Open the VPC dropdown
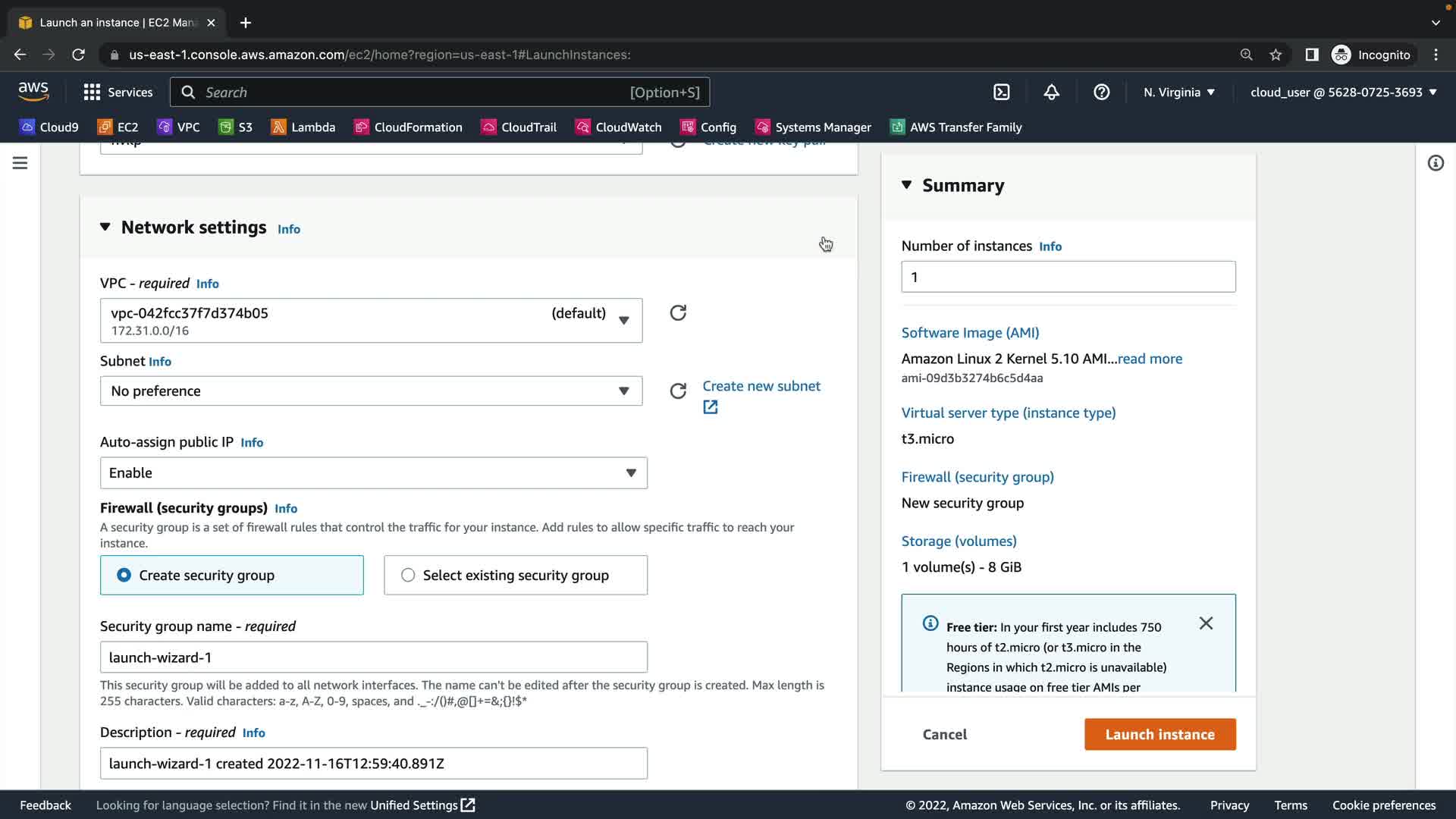This screenshot has width=1456, height=819. (x=371, y=321)
